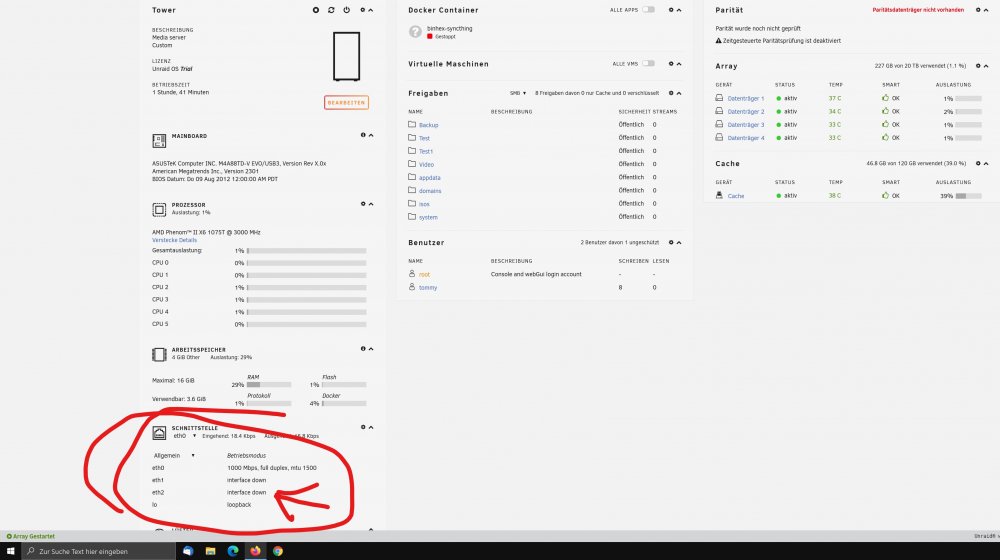The image size is (1000, 560).
Task: Click the stop array icon in Tower header
Action: [316, 10]
